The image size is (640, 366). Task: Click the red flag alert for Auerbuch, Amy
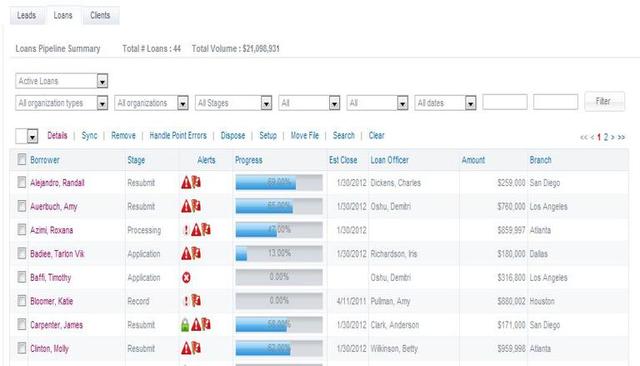pos(196,206)
